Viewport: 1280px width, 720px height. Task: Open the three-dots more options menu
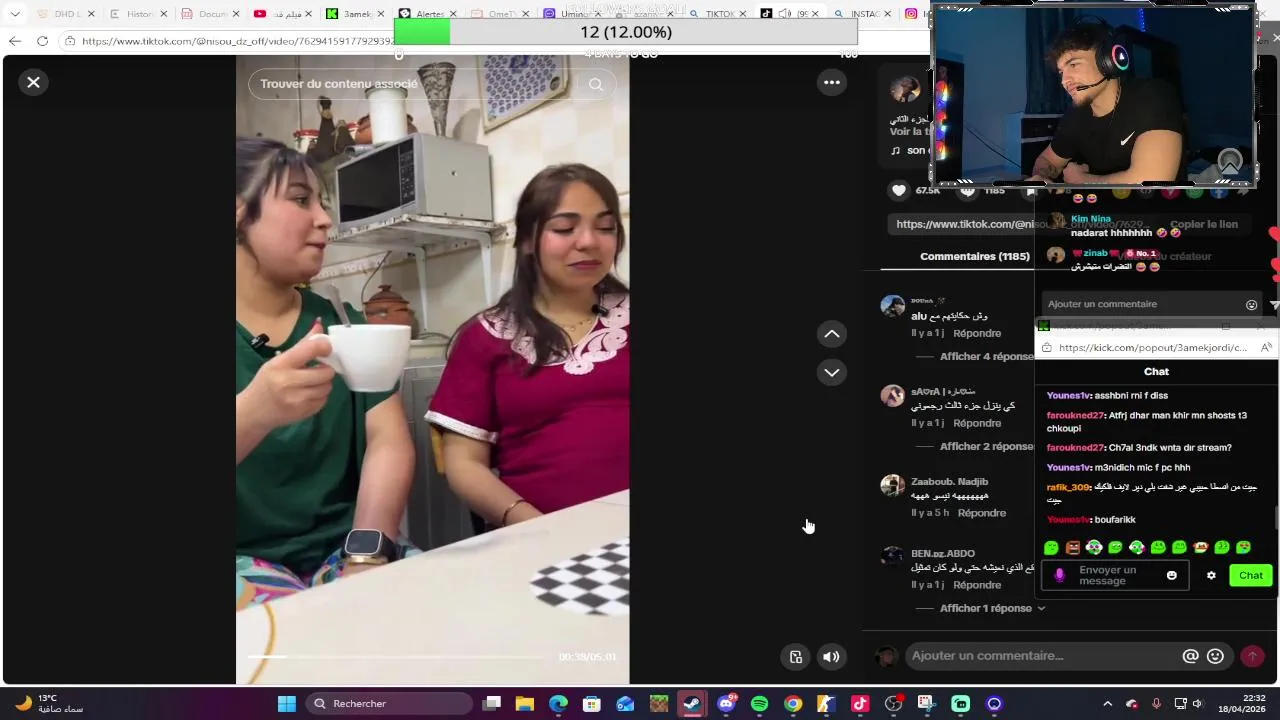click(831, 82)
